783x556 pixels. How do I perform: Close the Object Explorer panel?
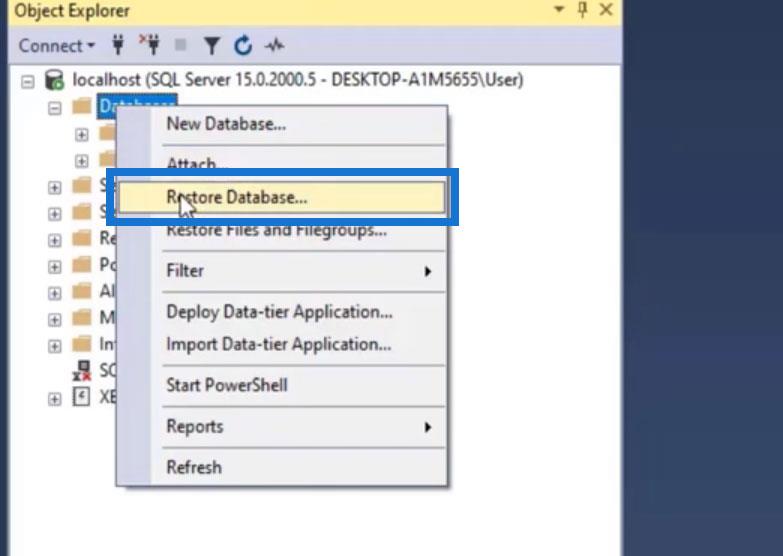click(606, 9)
